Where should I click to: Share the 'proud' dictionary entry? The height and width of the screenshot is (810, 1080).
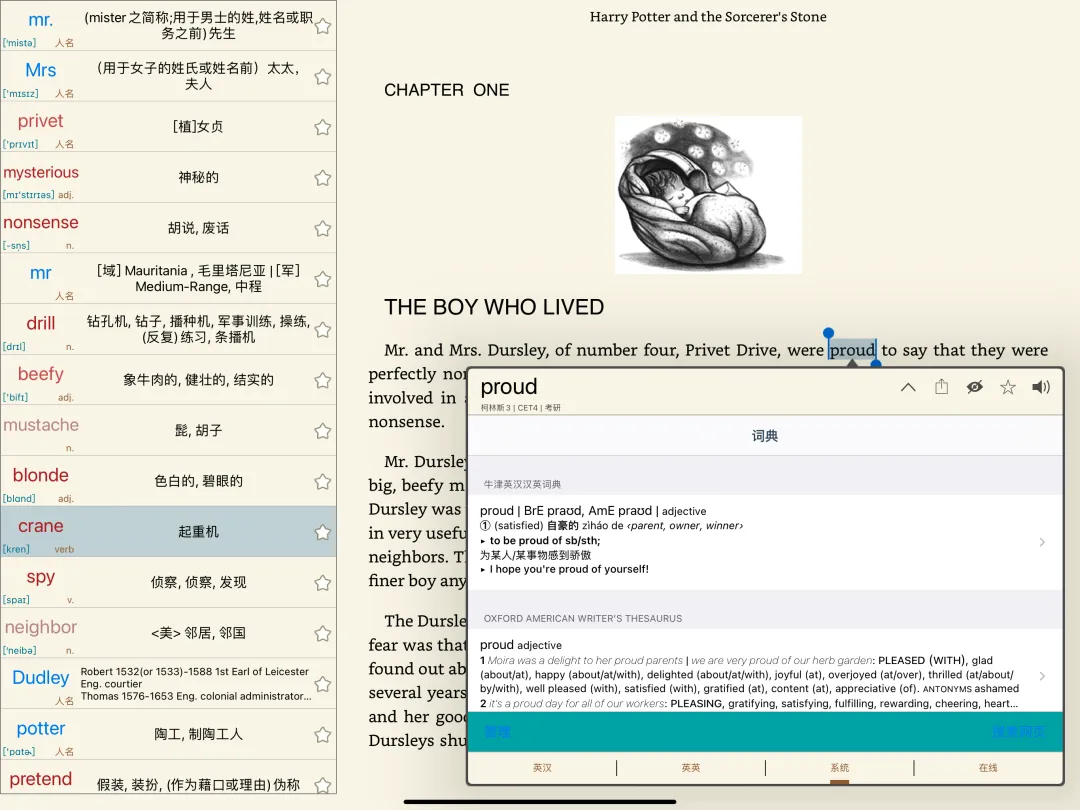click(x=942, y=386)
